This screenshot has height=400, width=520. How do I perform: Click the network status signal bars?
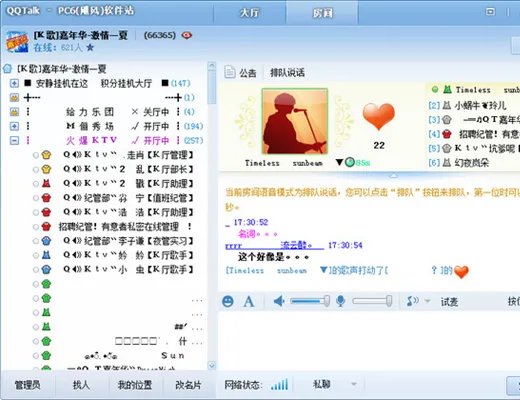(279, 385)
